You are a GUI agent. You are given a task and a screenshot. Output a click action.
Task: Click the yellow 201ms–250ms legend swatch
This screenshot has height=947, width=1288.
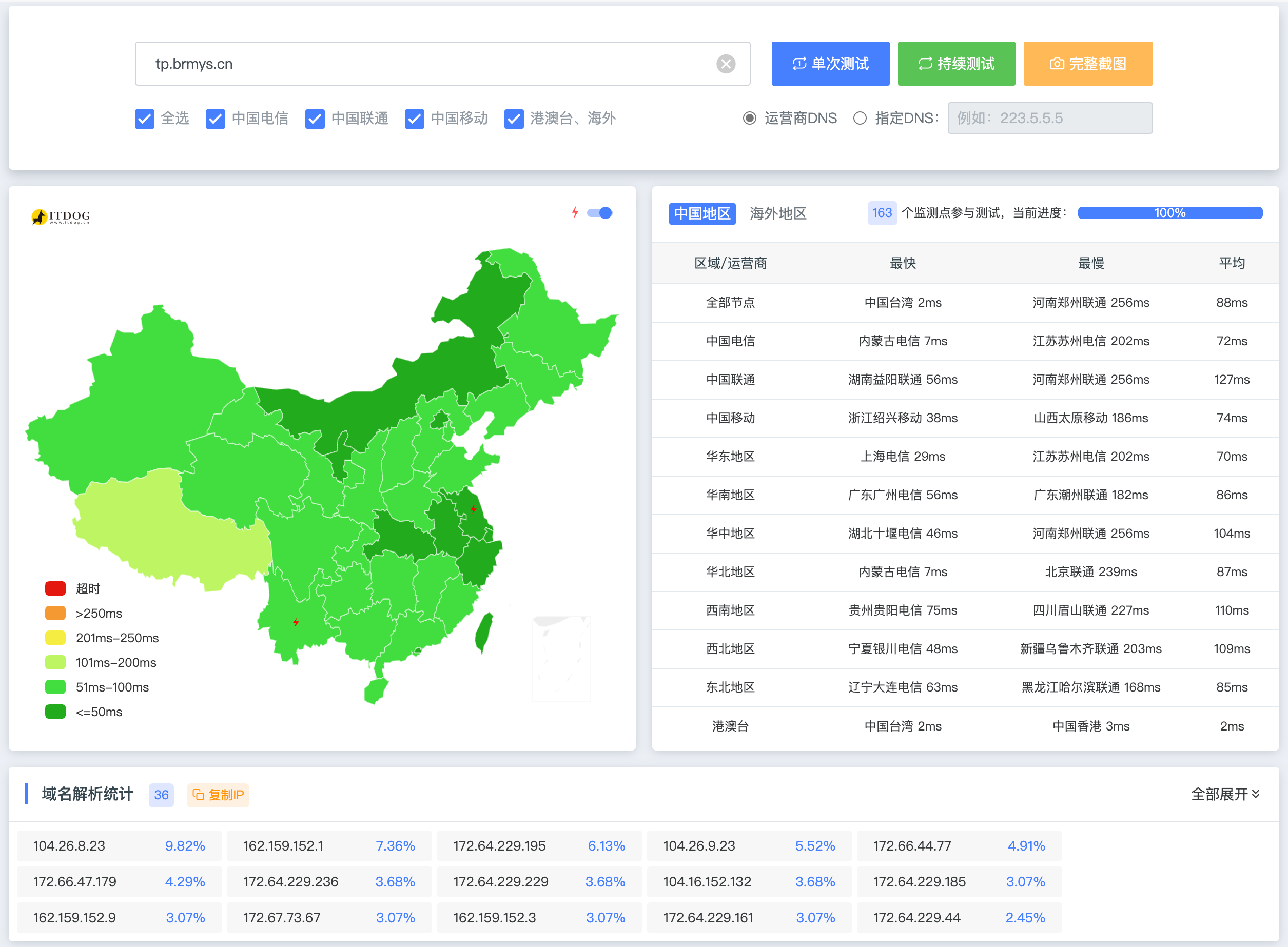(55, 638)
